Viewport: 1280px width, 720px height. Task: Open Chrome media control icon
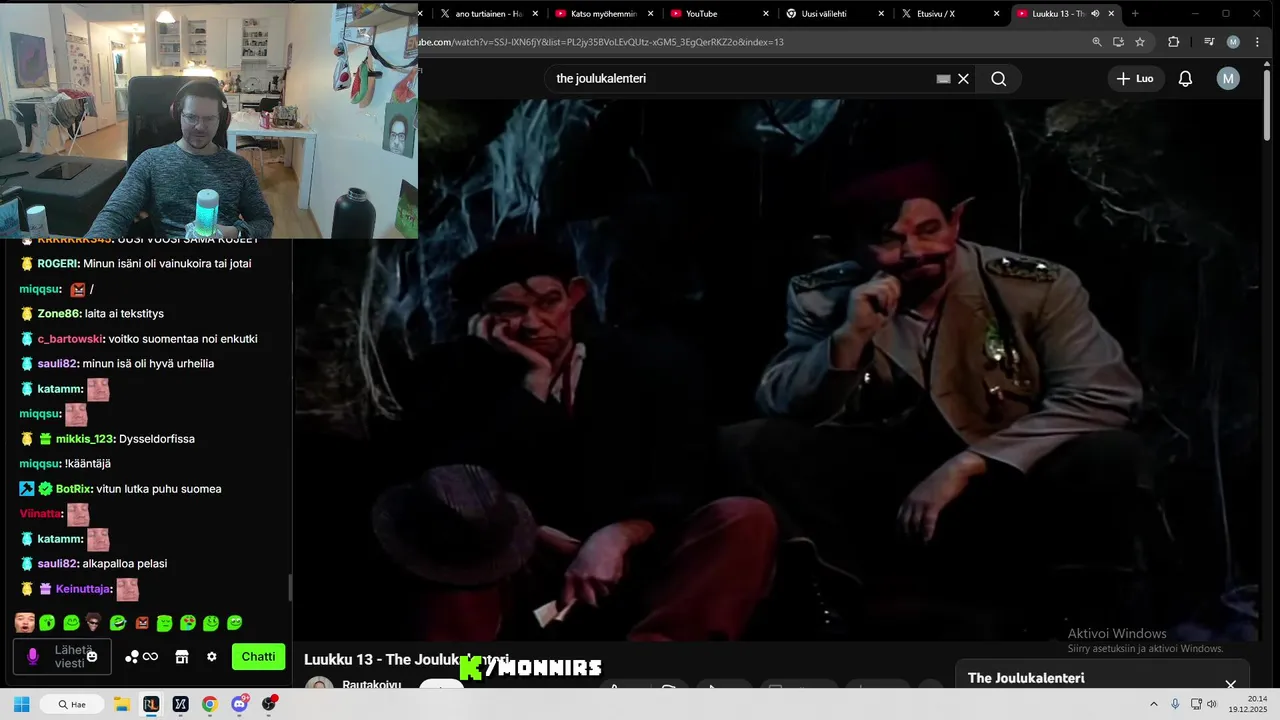tap(1209, 42)
